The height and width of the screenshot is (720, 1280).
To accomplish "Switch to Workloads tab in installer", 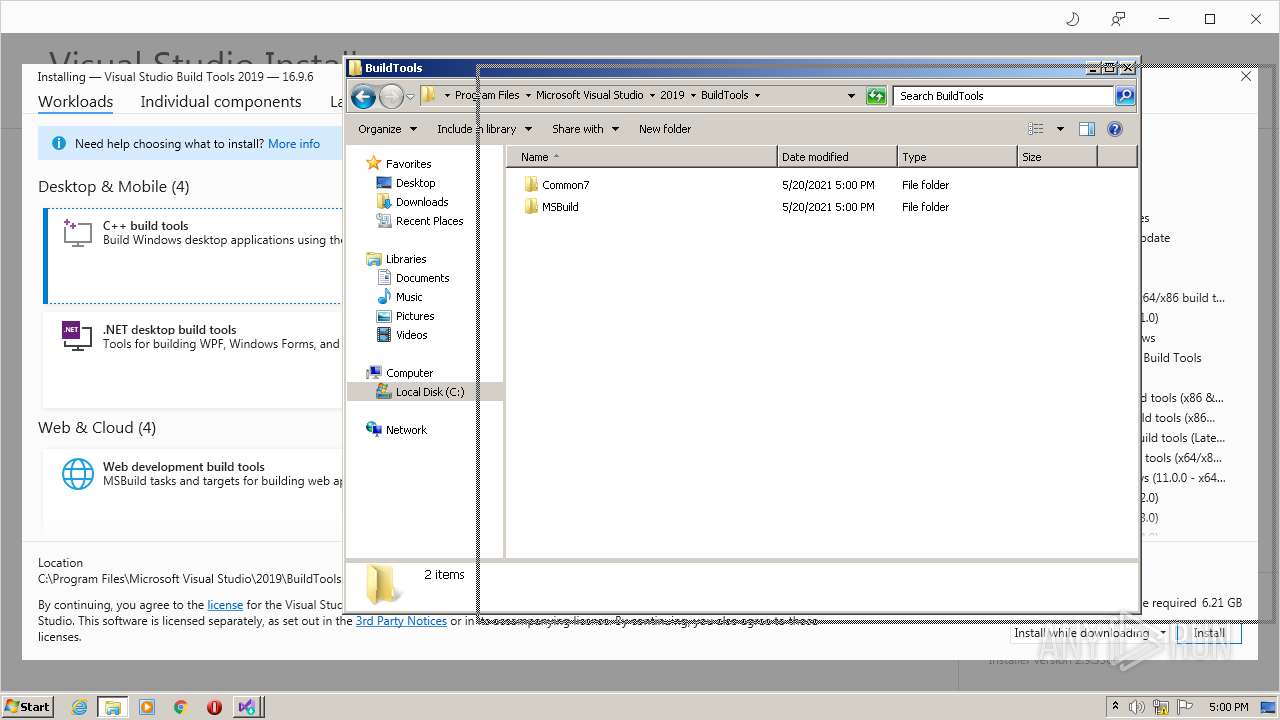I will [x=75, y=102].
